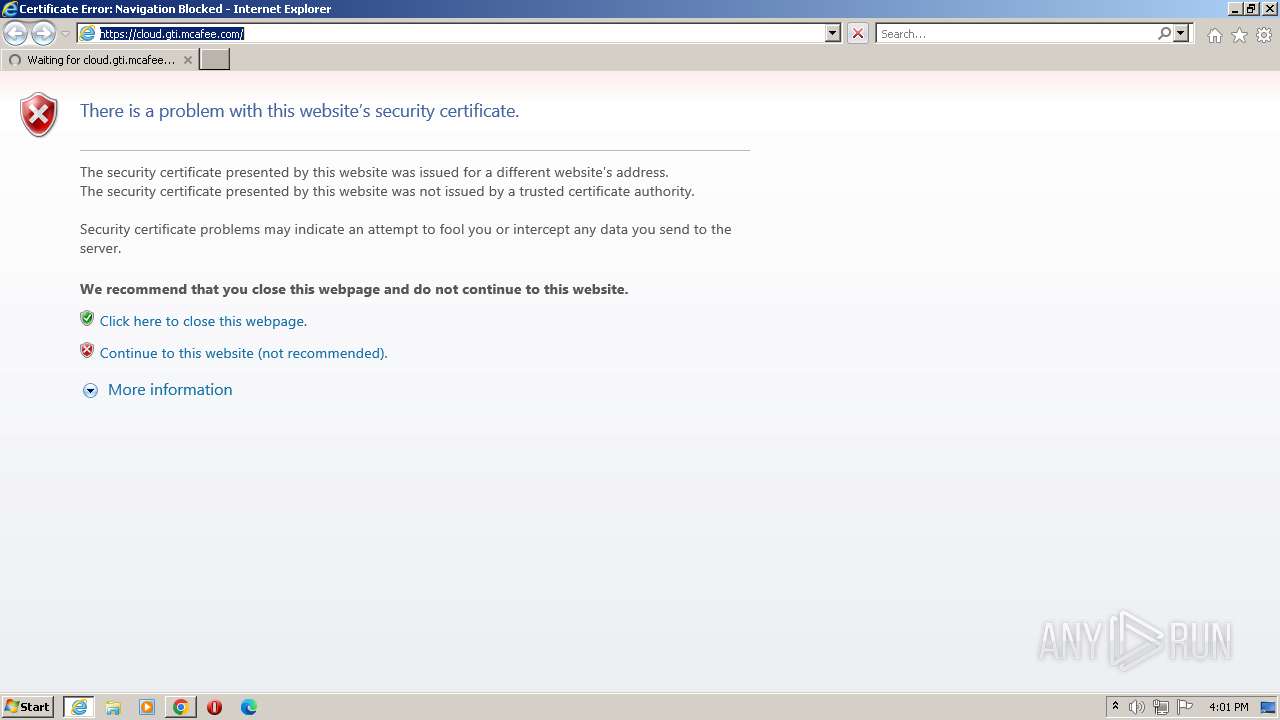Click Show desktop button in tray

[x=1268, y=707]
